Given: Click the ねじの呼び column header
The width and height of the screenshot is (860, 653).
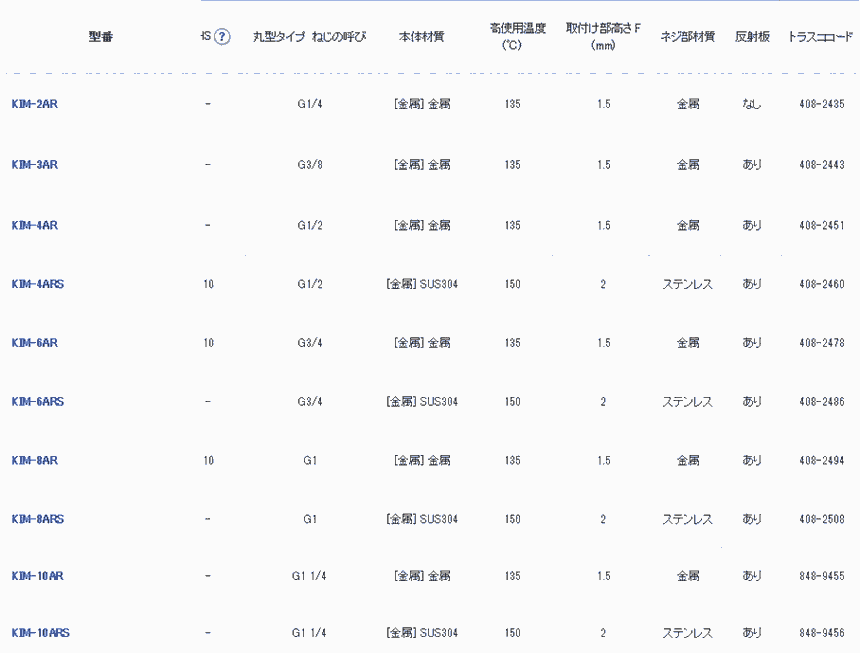Looking at the screenshot, I should click(339, 37).
